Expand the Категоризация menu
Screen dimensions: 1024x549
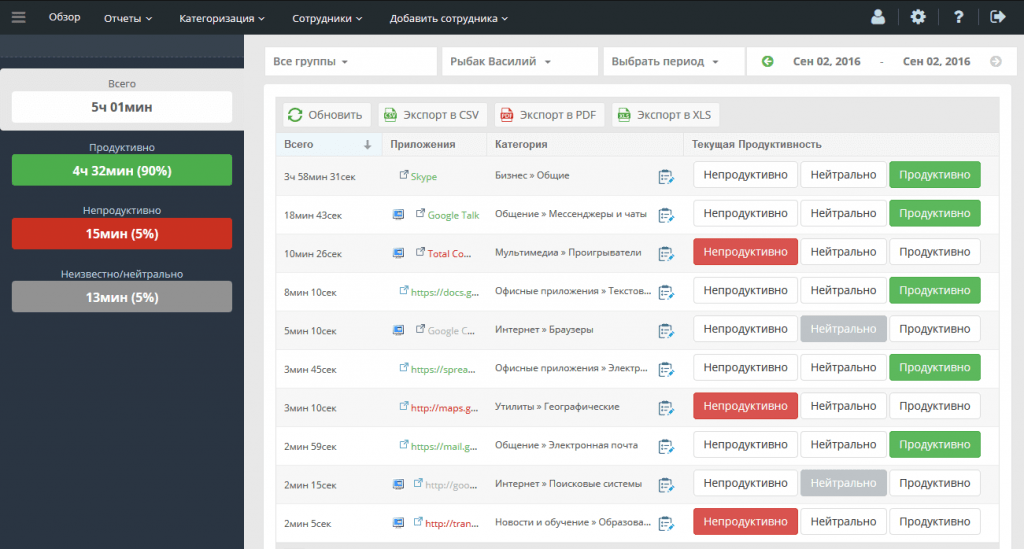pos(222,18)
